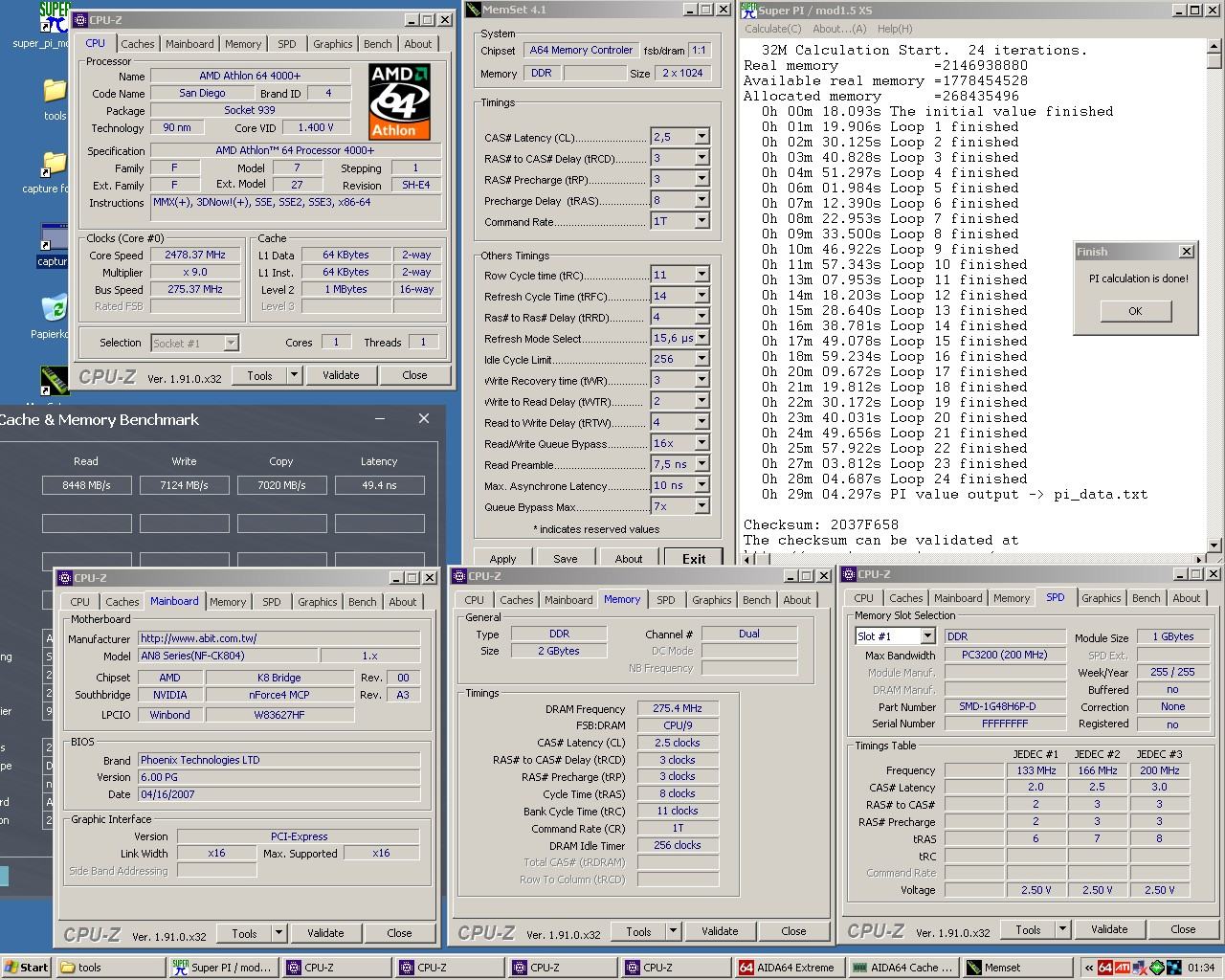Click Apply in MemSet

pos(502,559)
